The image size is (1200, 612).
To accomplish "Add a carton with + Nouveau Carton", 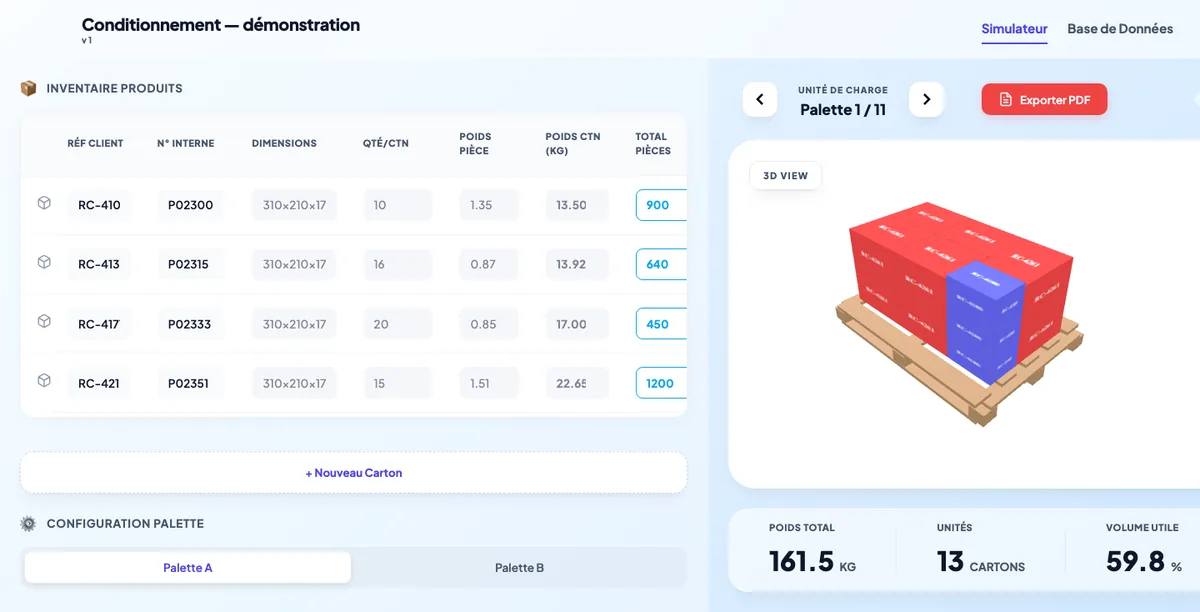I will (354, 473).
